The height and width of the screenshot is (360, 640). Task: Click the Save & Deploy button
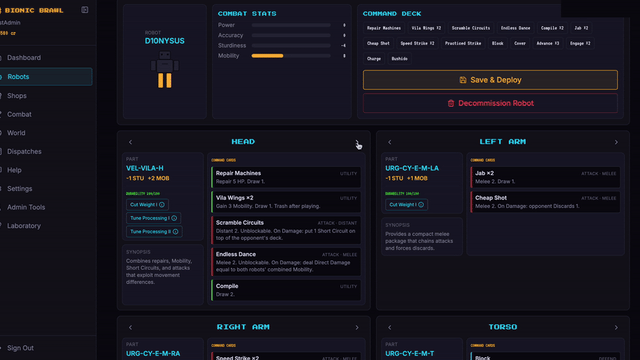coord(490,80)
